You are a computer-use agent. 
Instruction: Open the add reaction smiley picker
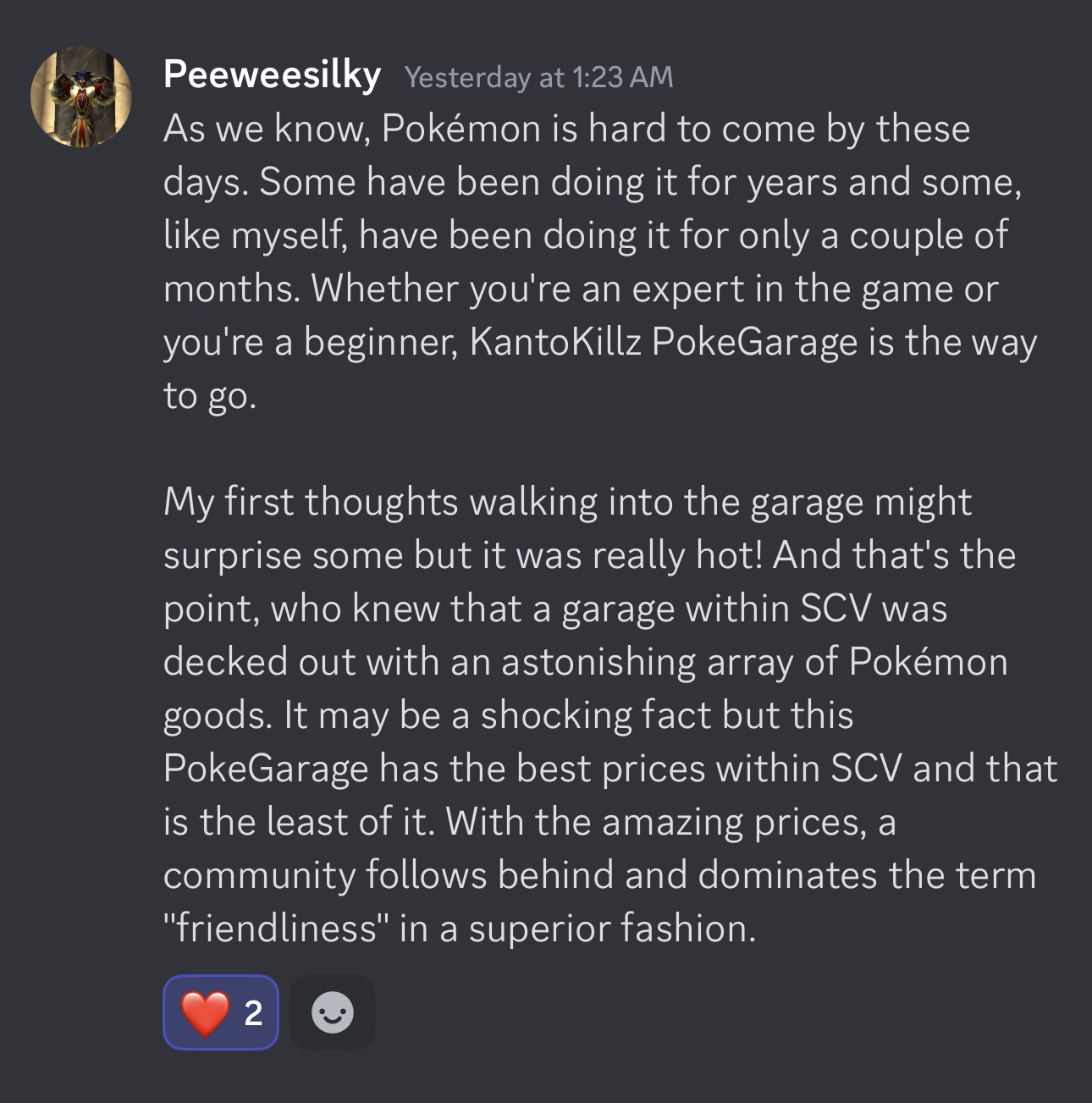point(332,1012)
